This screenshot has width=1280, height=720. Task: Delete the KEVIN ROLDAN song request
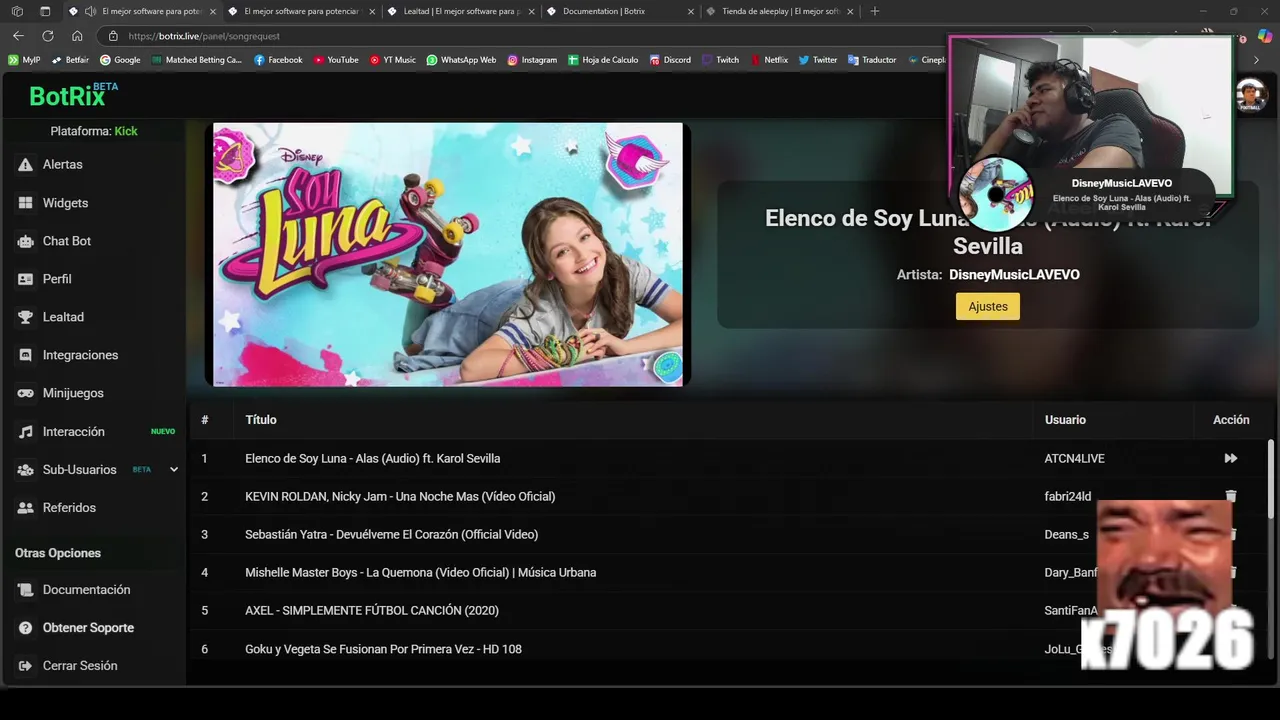(x=1231, y=496)
